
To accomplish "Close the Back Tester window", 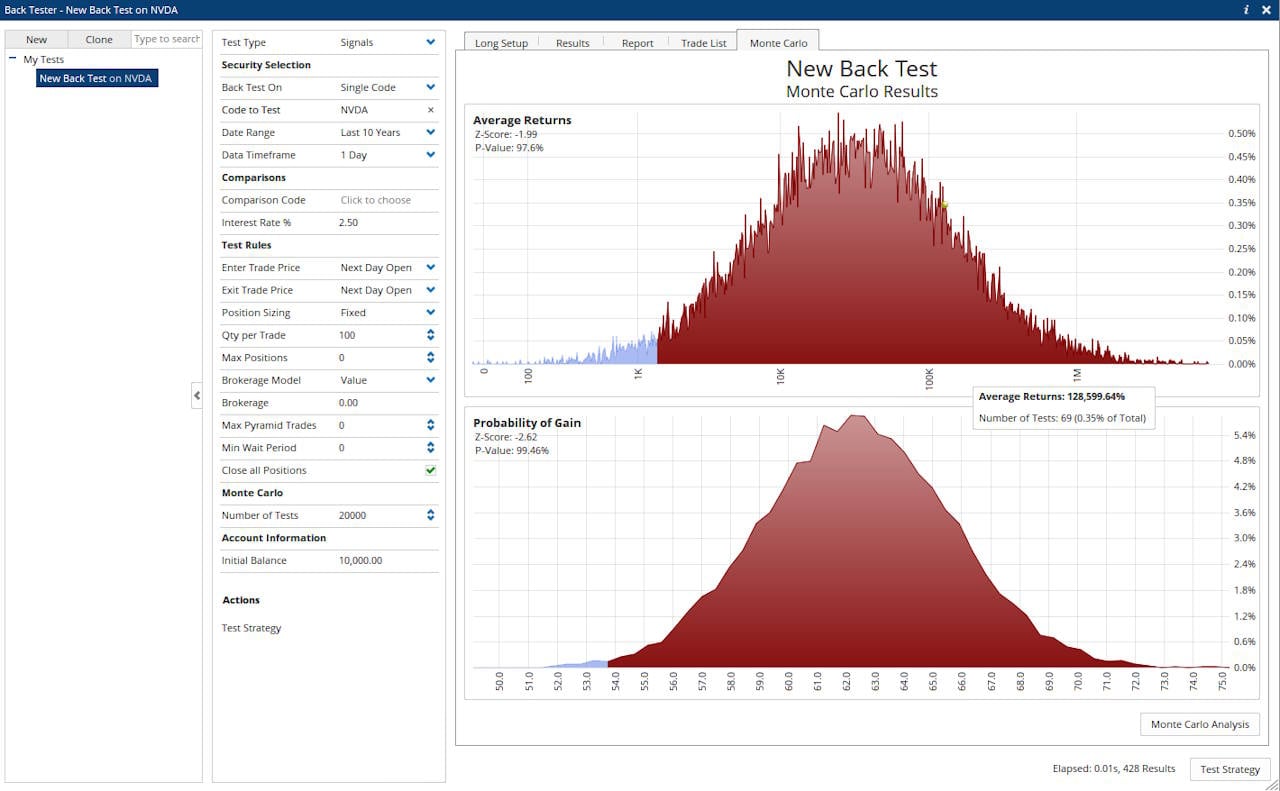I will pos(1266,9).
